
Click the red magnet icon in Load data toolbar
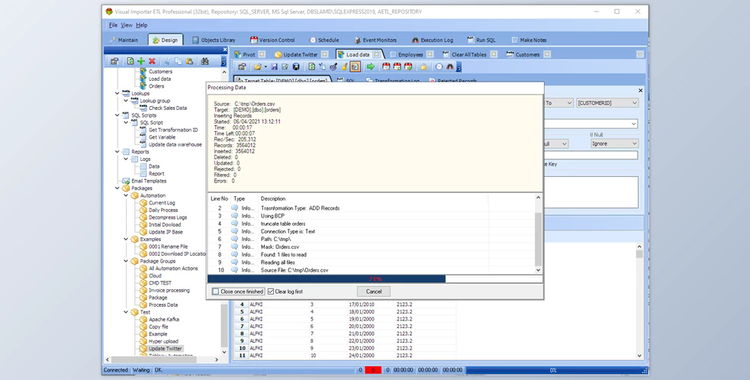450,67
